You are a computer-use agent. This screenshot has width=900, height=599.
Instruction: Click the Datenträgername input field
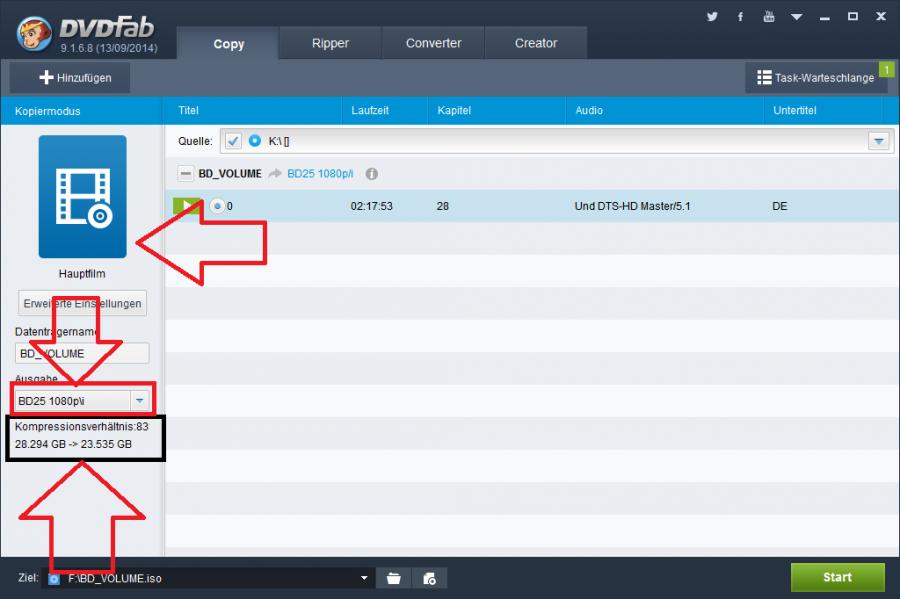point(82,353)
